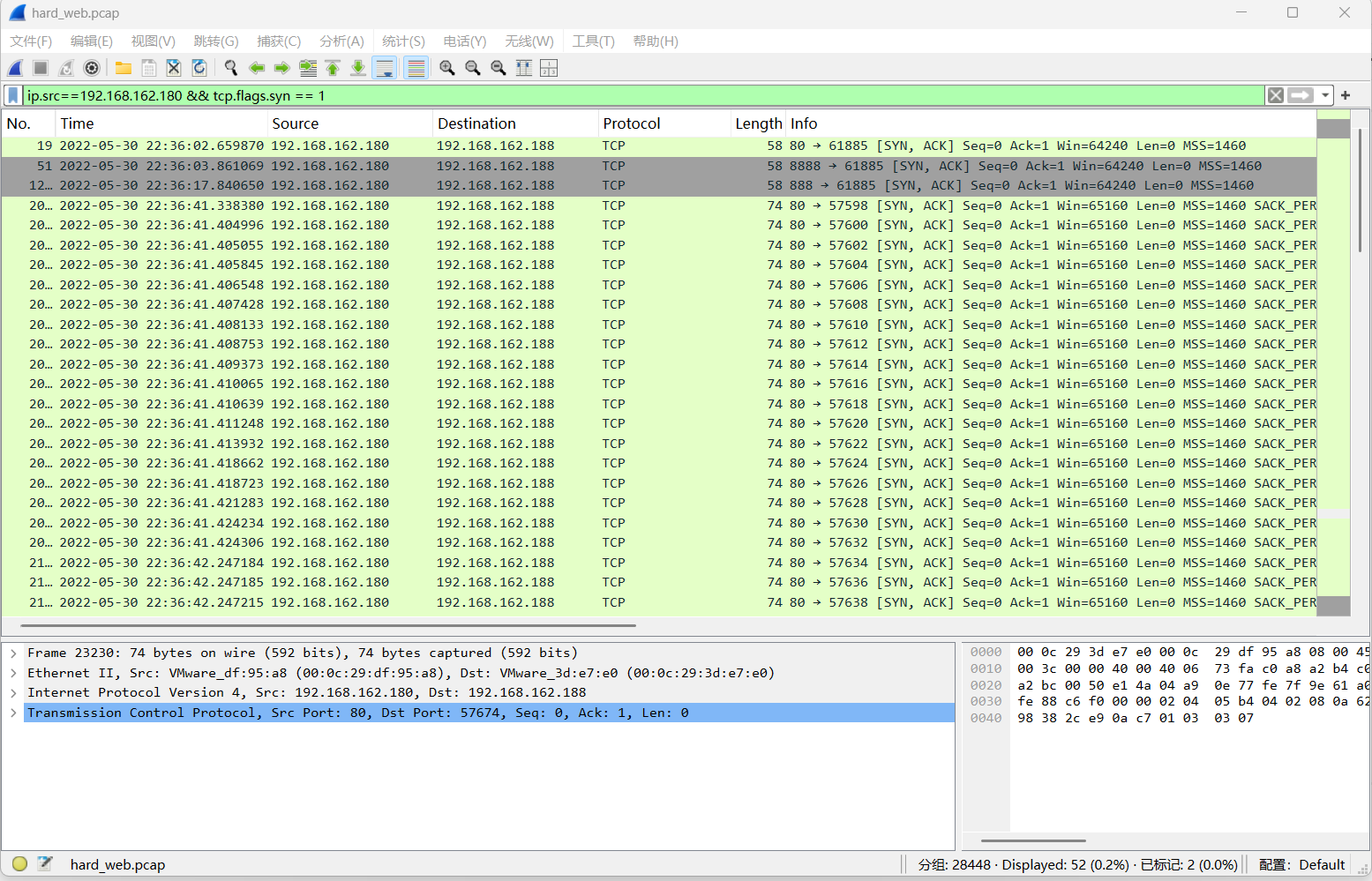Select packet destined to port 57598

tap(658, 205)
